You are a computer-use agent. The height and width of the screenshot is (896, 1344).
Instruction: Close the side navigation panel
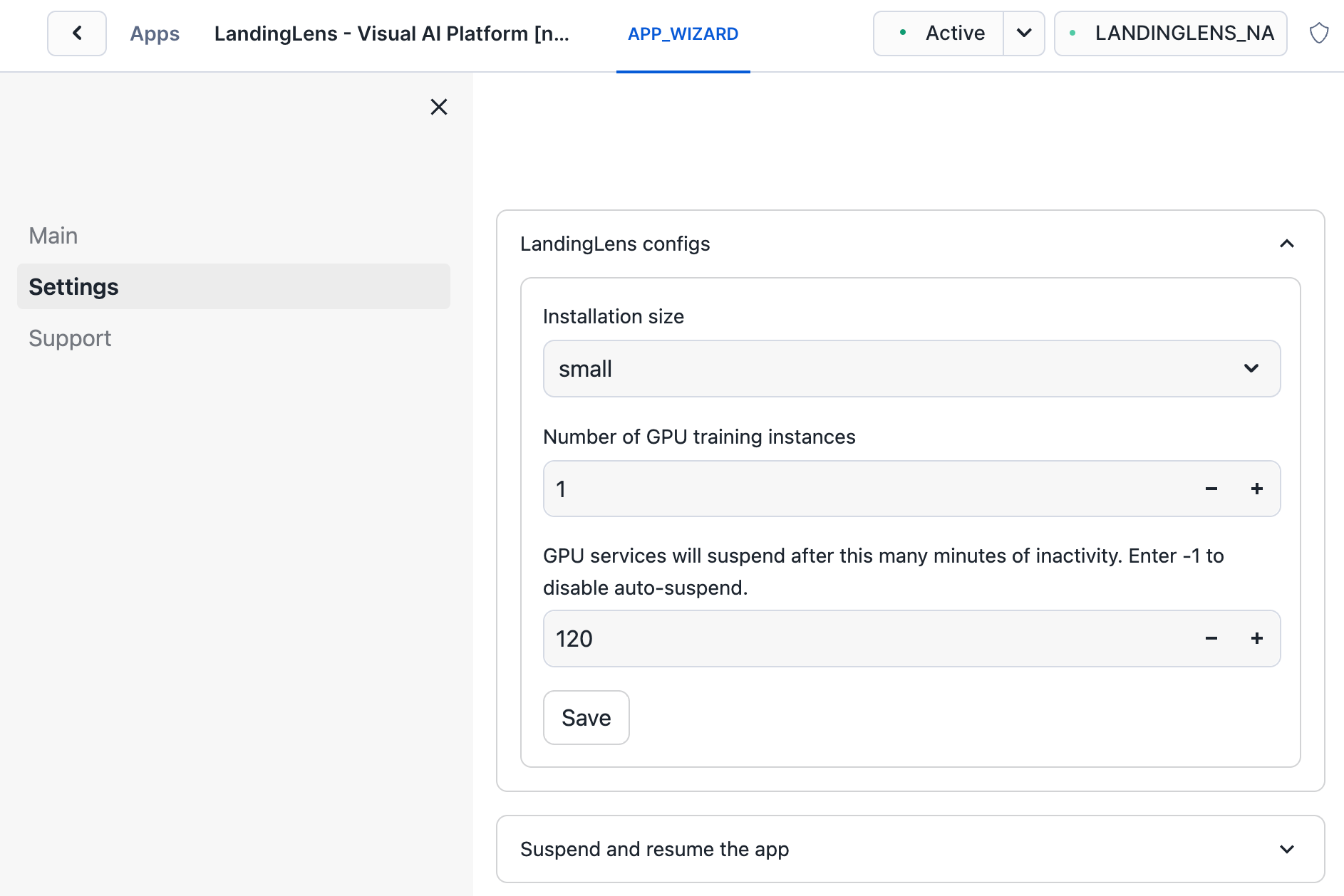click(x=439, y=107)
